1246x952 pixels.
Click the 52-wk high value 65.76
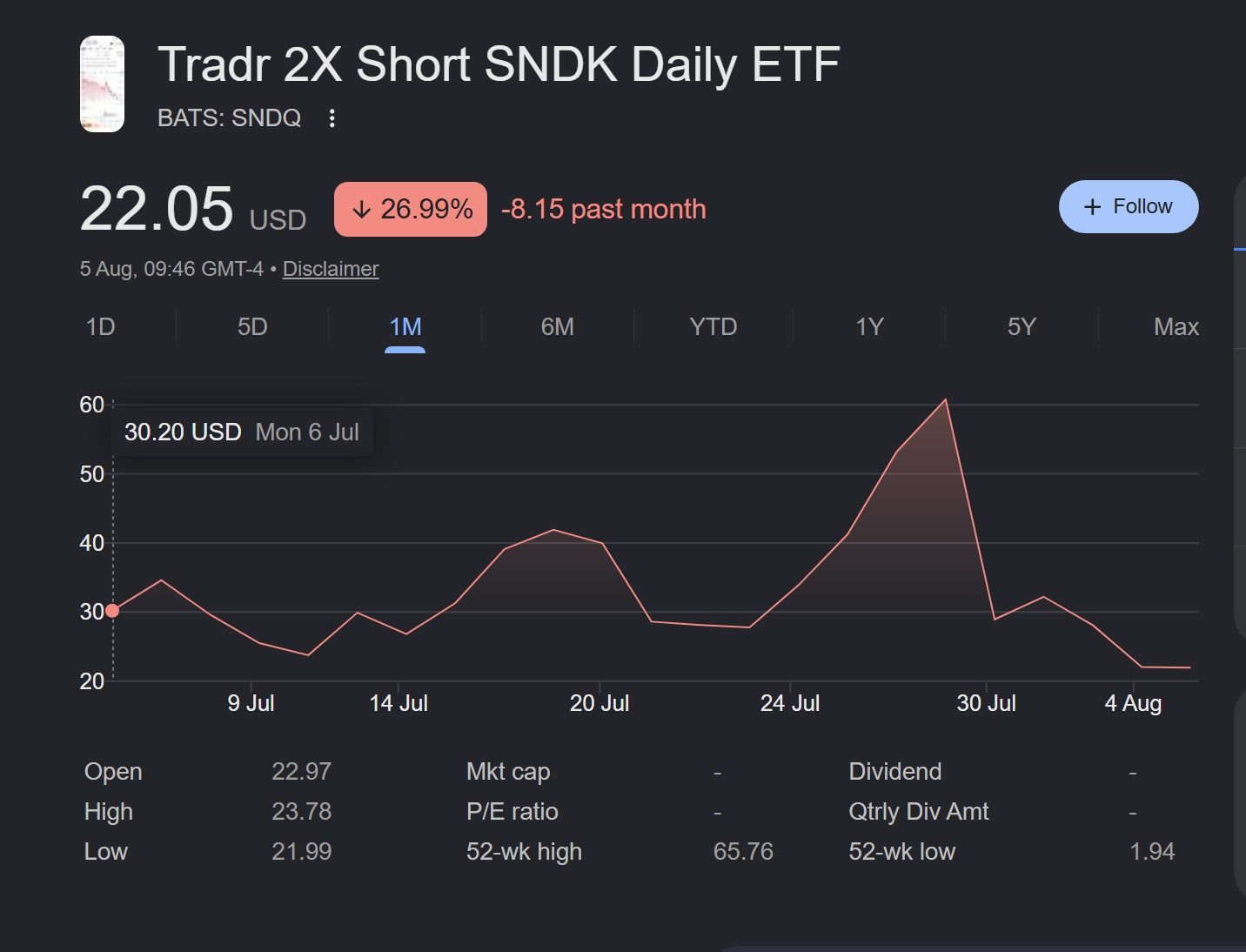click(x=743, y=851)
